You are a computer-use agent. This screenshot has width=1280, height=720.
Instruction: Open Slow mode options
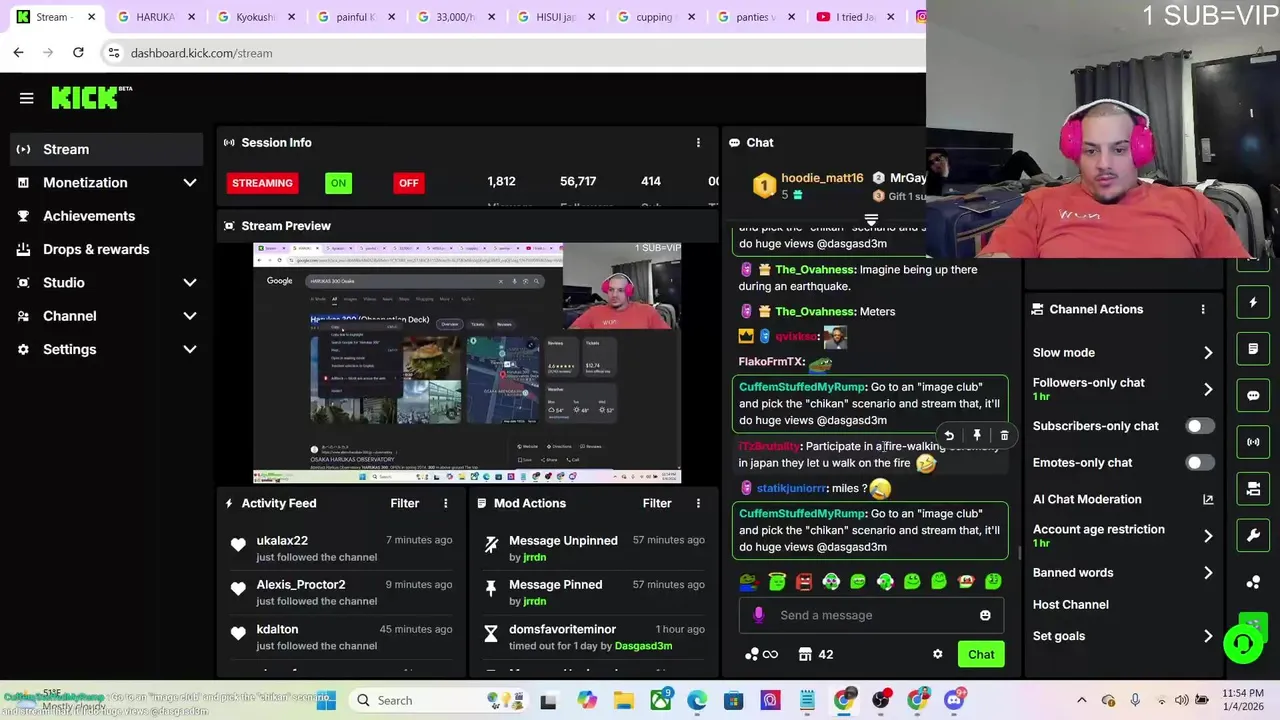[1123, 352]
